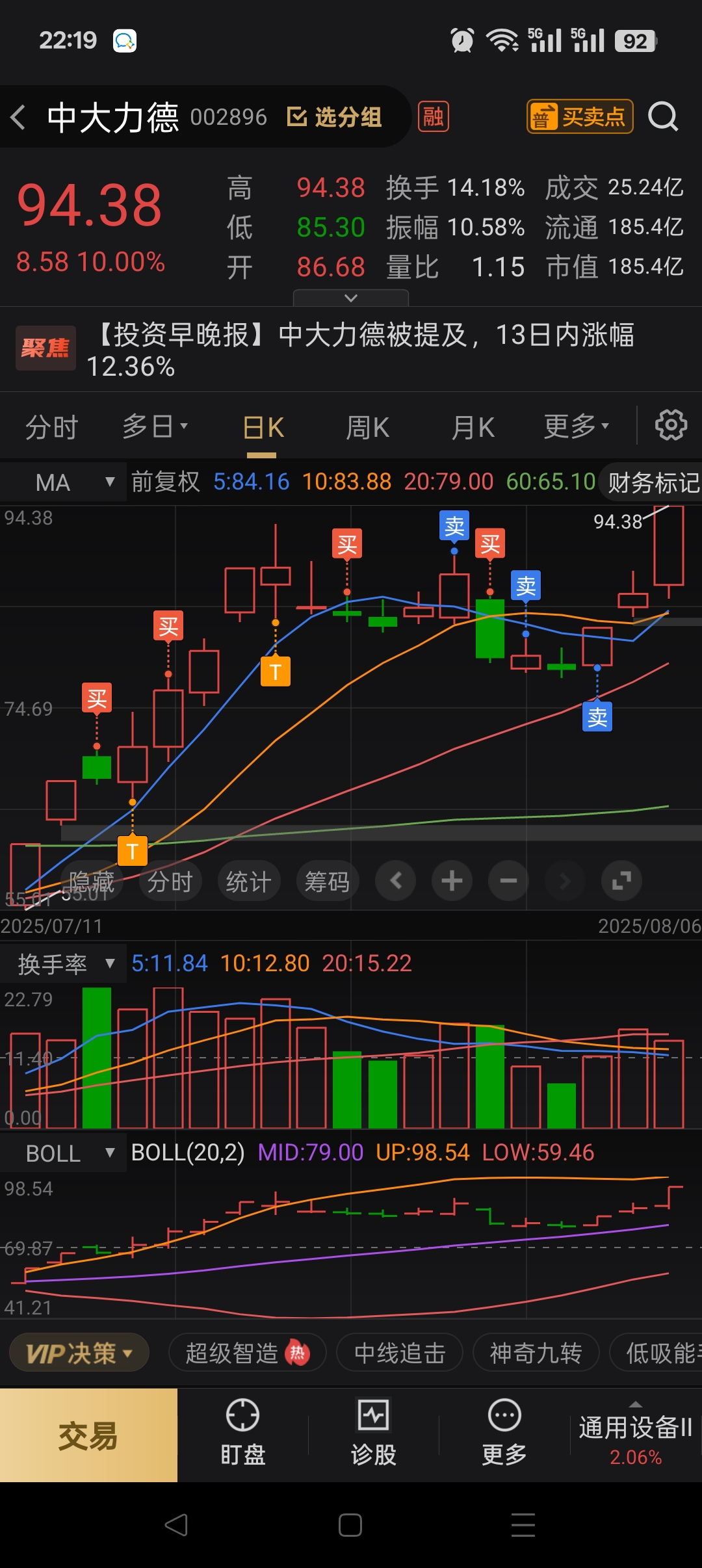Image resolution: width=702 pixels, height=1568 pixels.
Task: Select the 日K tab
Action: point(263,428)
